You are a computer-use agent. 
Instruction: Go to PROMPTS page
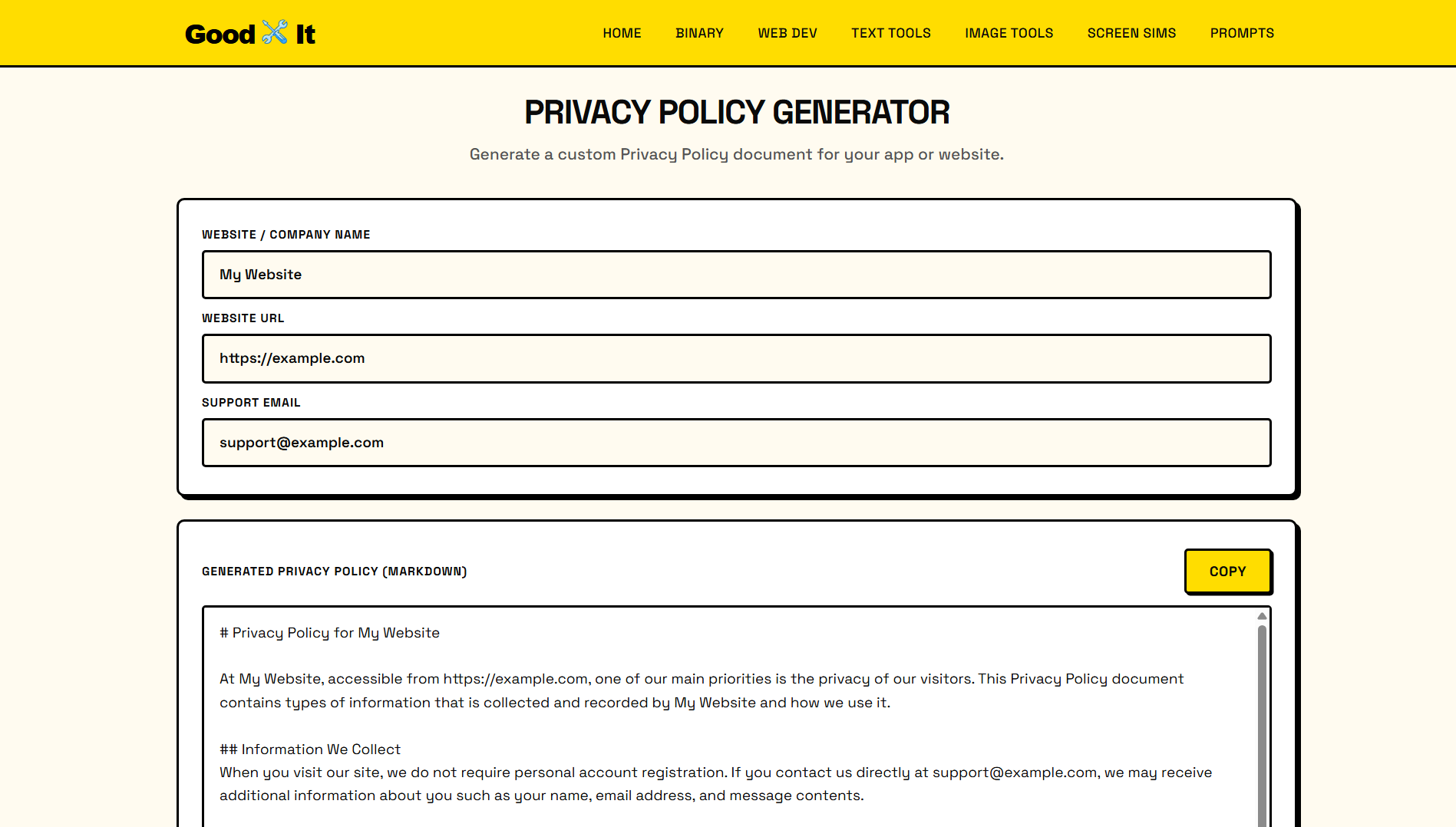coord(1242,33)
